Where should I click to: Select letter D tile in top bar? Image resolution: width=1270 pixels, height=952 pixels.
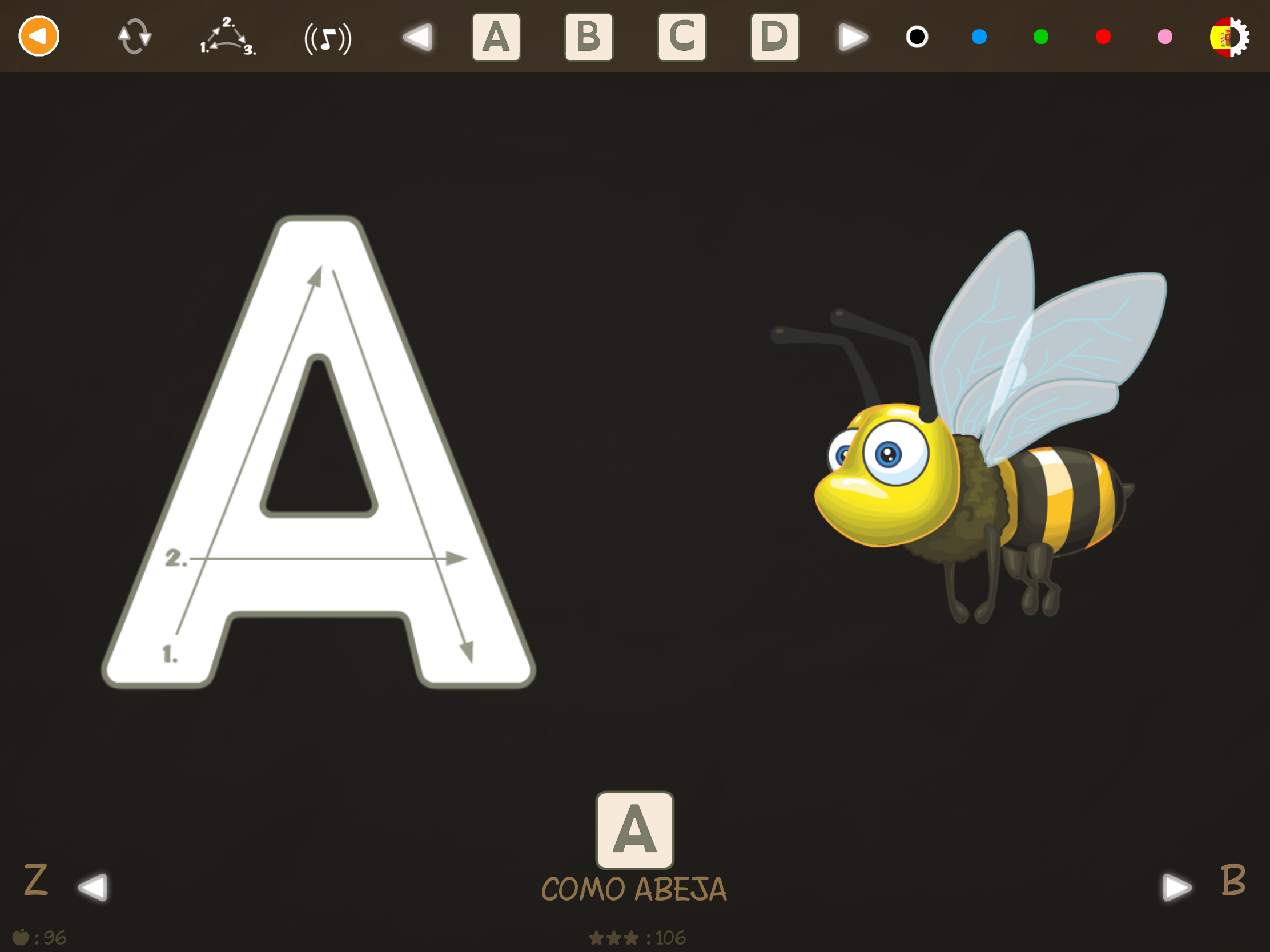tap(775, 37)
